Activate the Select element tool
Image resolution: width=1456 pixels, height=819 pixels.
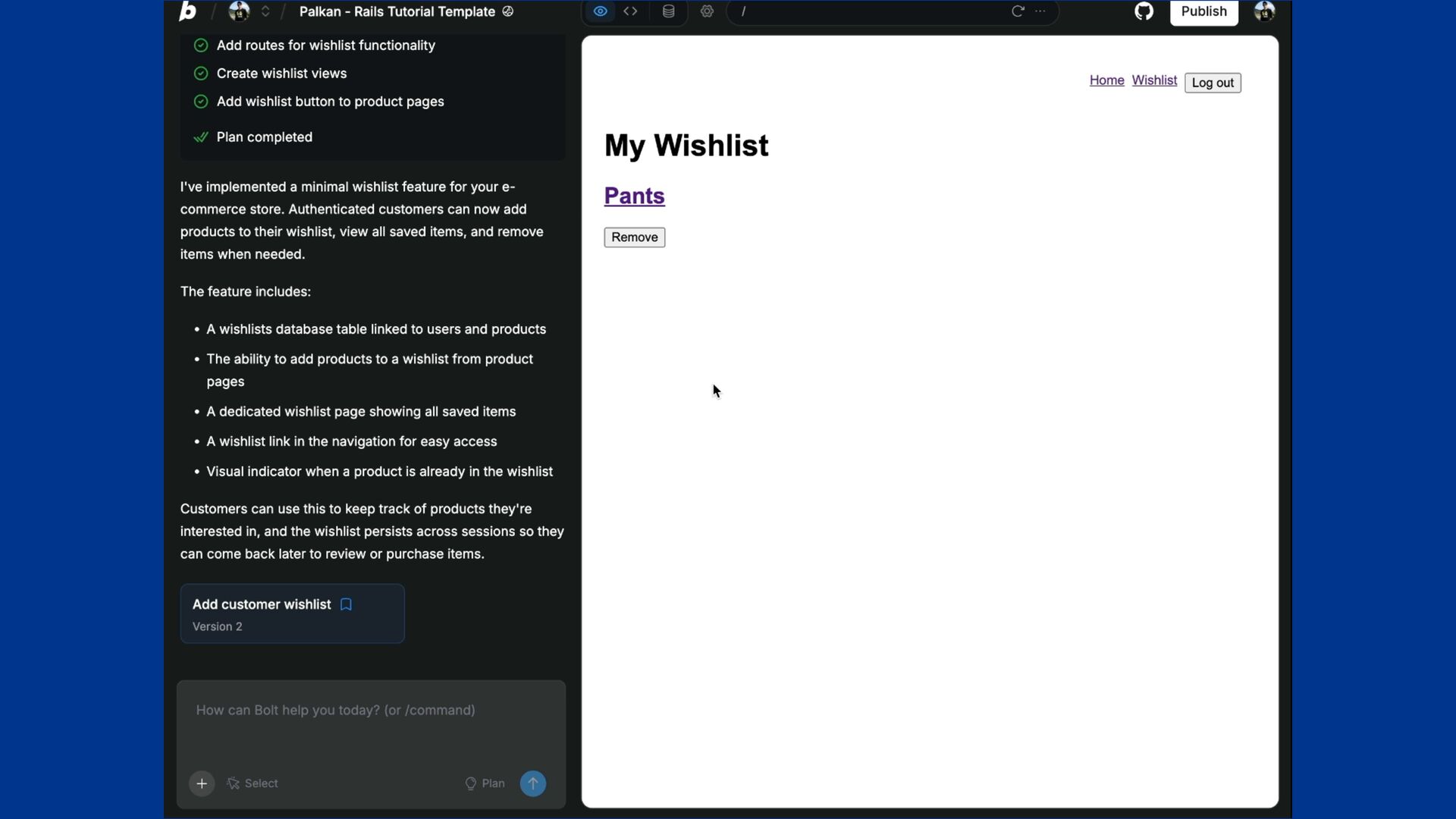(x=253, y=783)
